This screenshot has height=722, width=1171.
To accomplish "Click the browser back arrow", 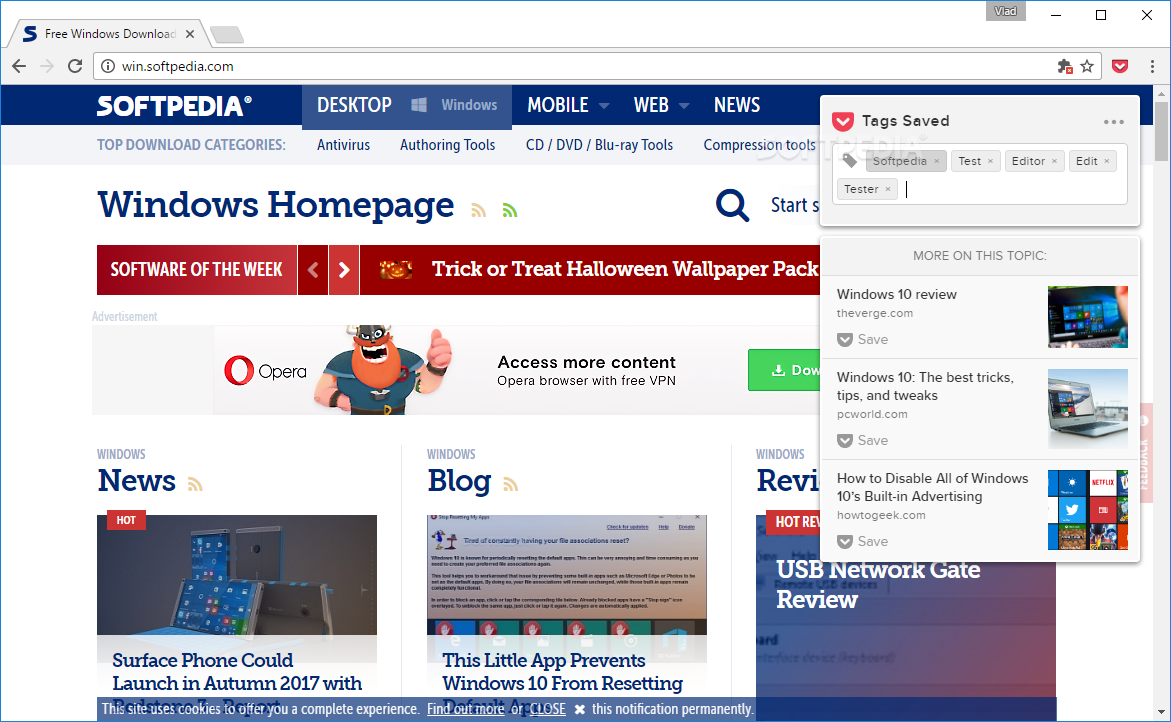I will click(19, 66).
